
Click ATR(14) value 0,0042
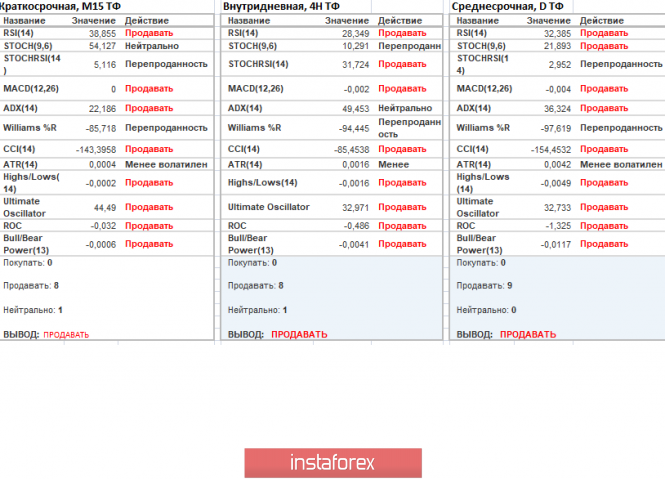coord(557,165)
